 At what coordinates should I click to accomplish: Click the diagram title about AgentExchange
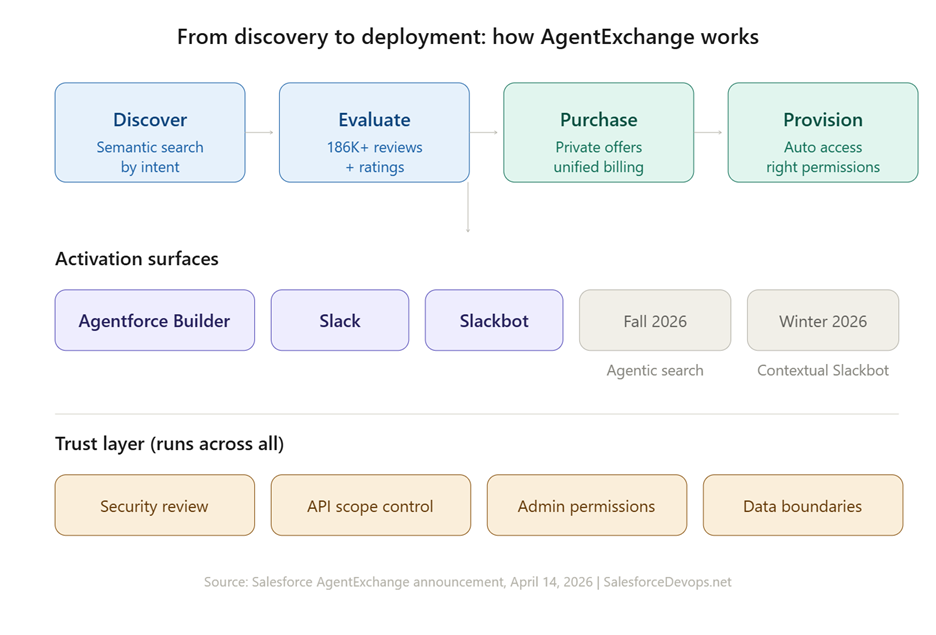[468, 37]
